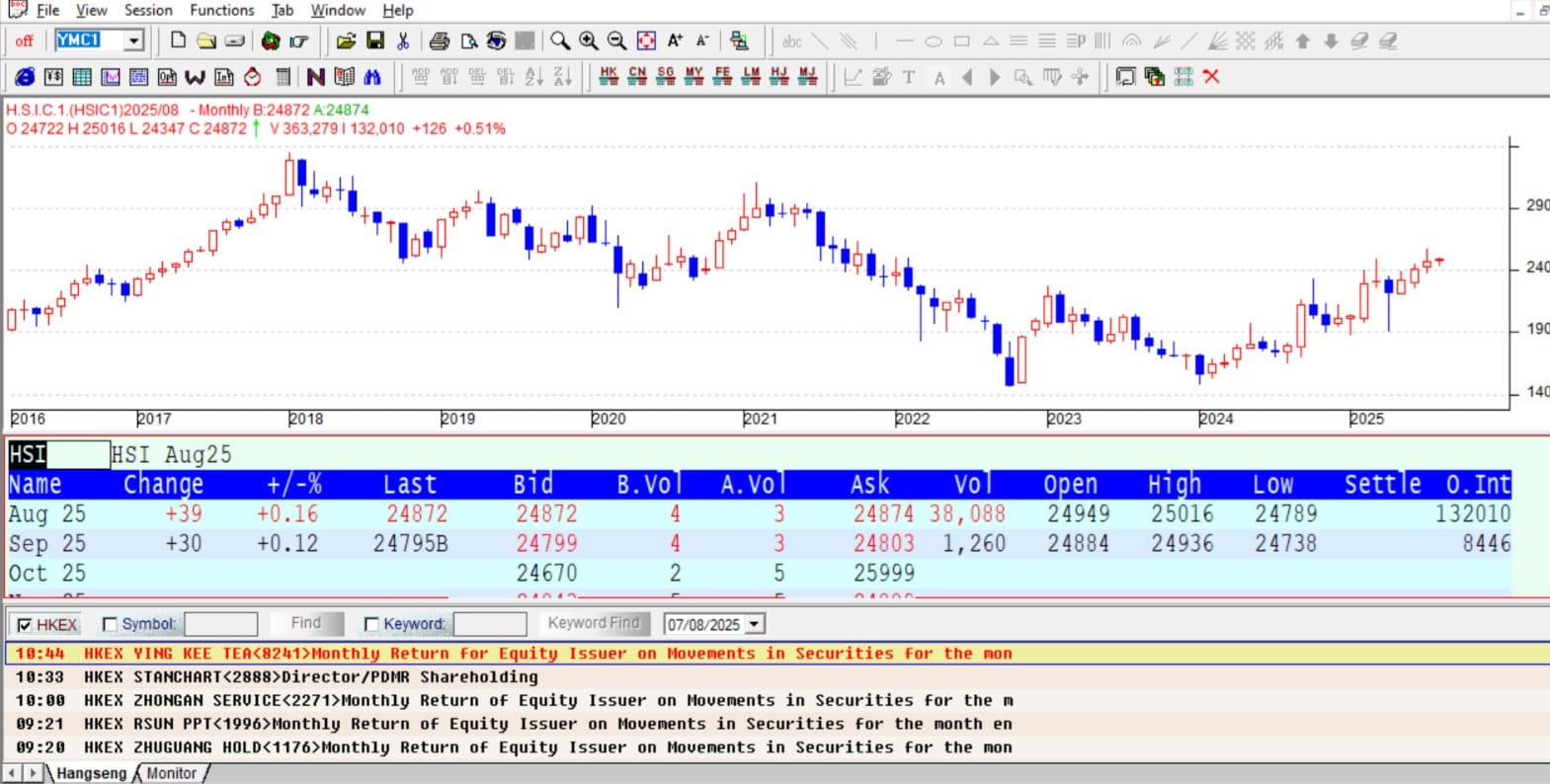Click the Print icon in the toolbar

tap(440, 40)
